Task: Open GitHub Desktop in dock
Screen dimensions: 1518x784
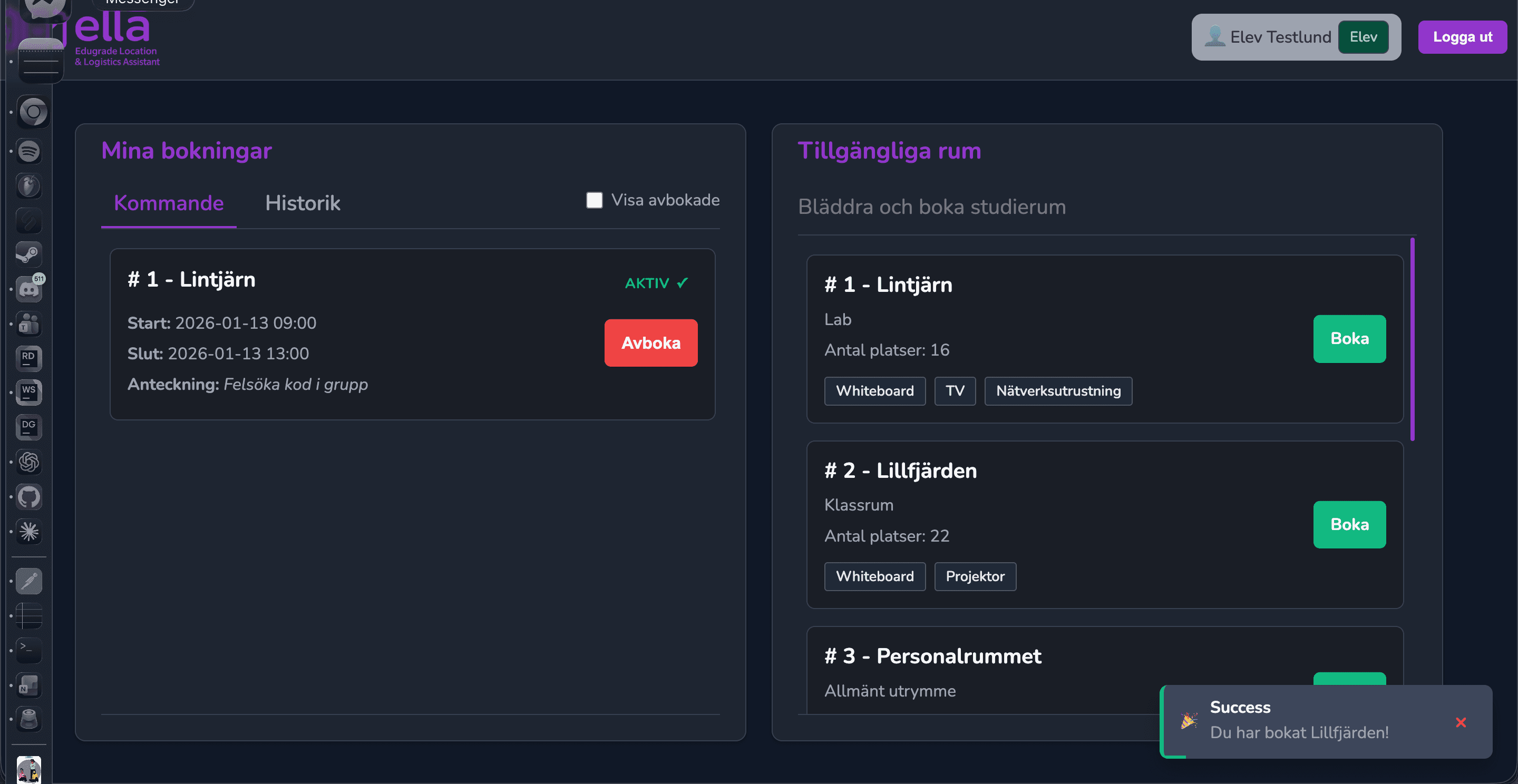Action: pos(29,497)
